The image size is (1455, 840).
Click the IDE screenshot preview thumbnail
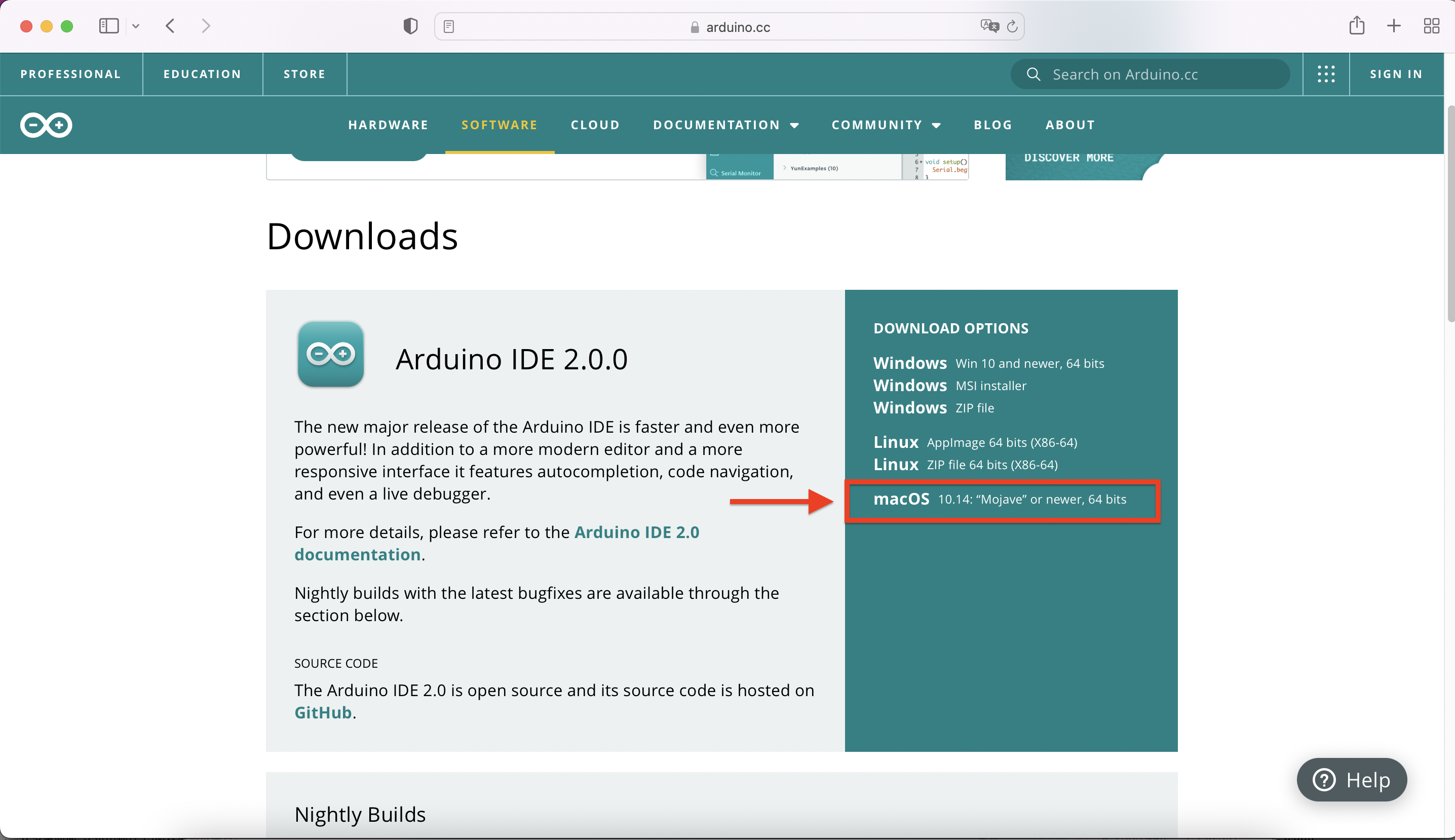[837, 167]
